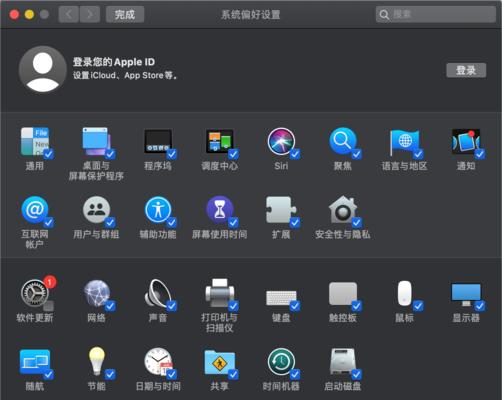Click the magnifier icon in search box
This screenshot has width=502, height=400.
coord(384,15)
